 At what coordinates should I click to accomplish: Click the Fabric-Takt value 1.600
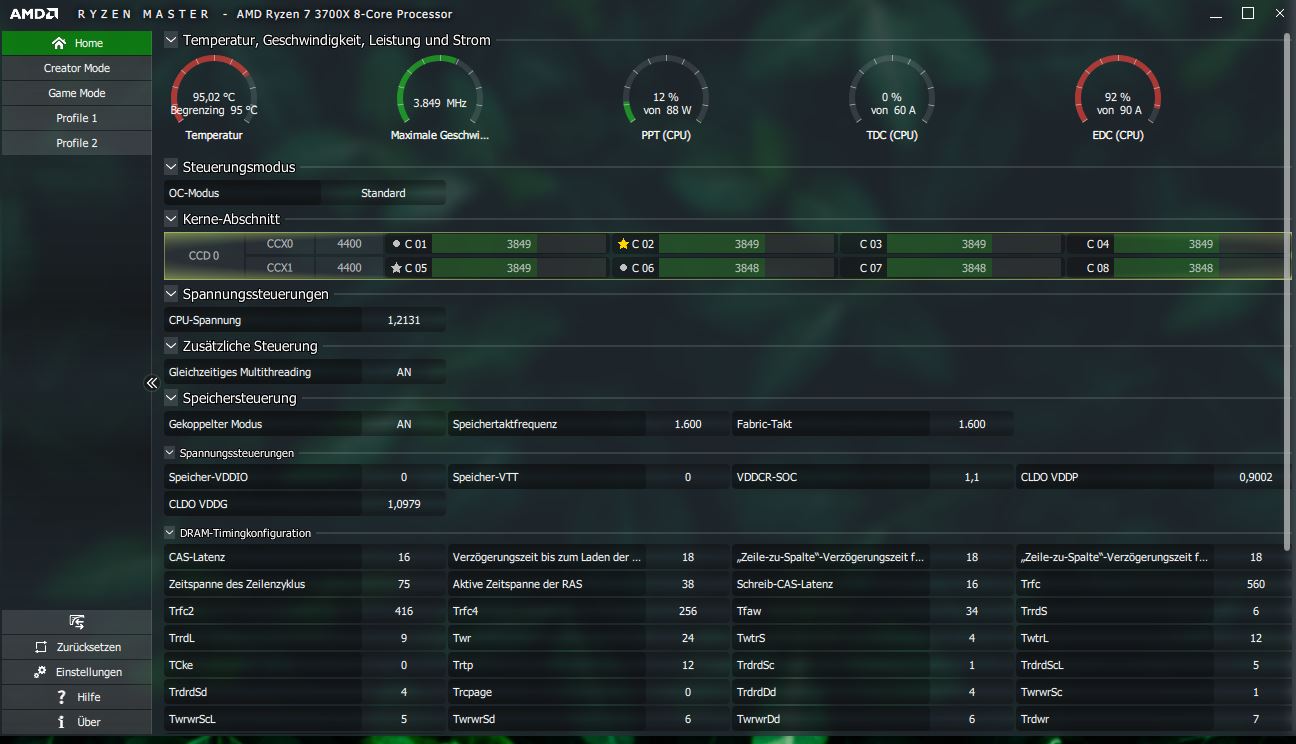[972, 424]
